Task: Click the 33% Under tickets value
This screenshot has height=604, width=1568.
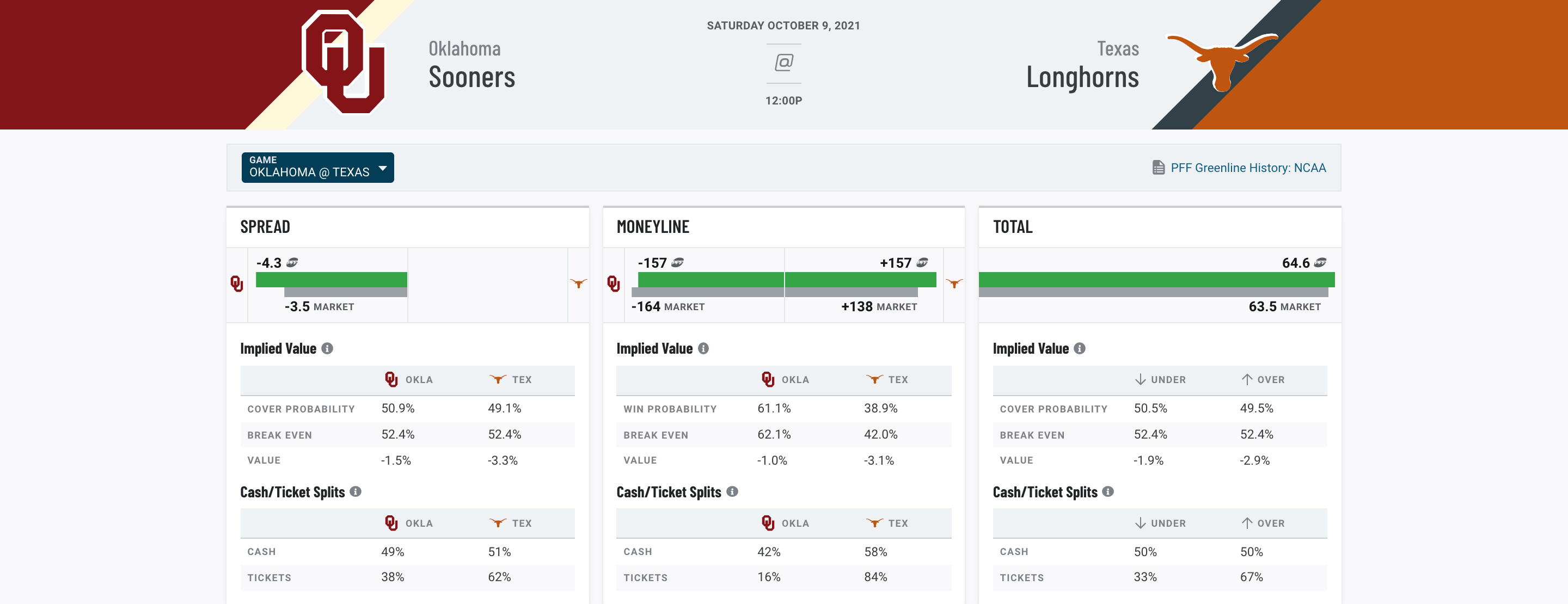Action: tap(1145, 577)
